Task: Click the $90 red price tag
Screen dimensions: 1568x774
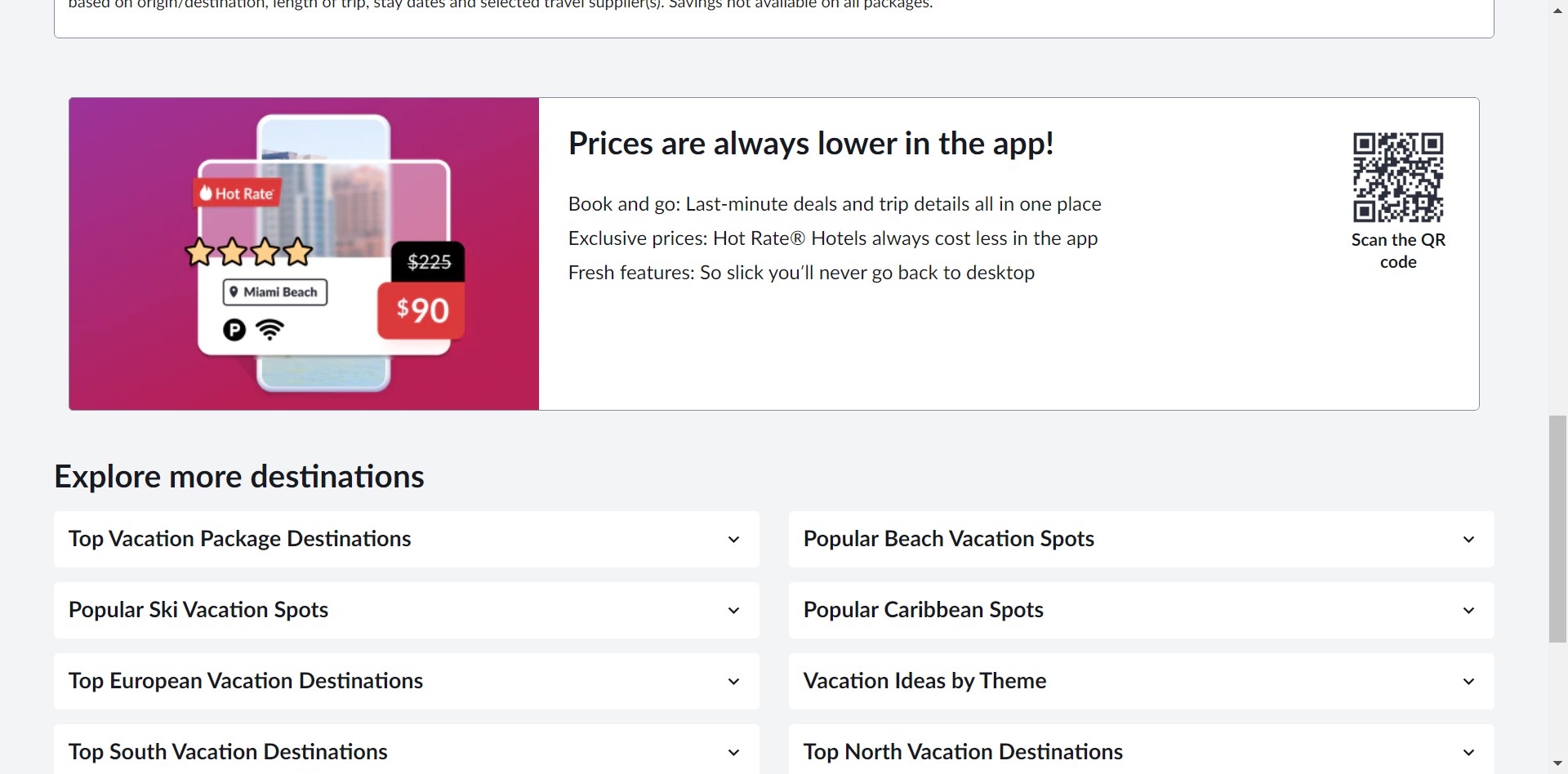Action: [421, 310]
